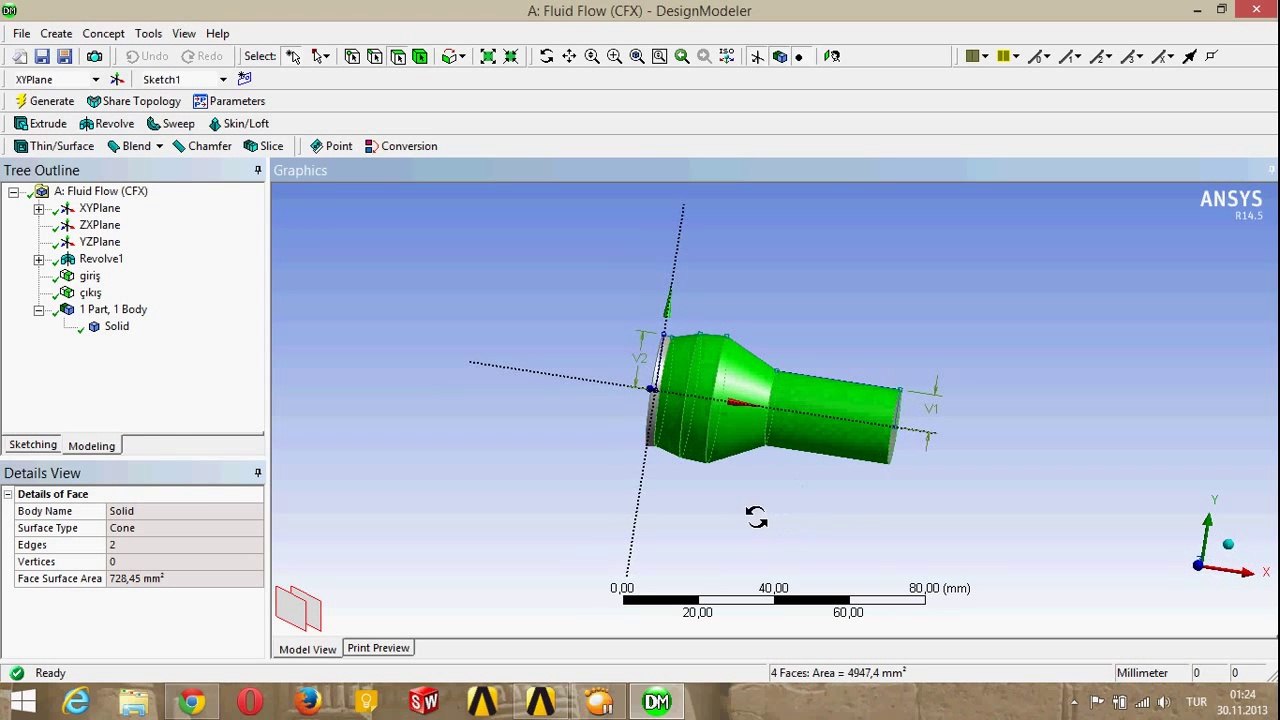Set the ISO isometric view

click(x=727, y=56)
